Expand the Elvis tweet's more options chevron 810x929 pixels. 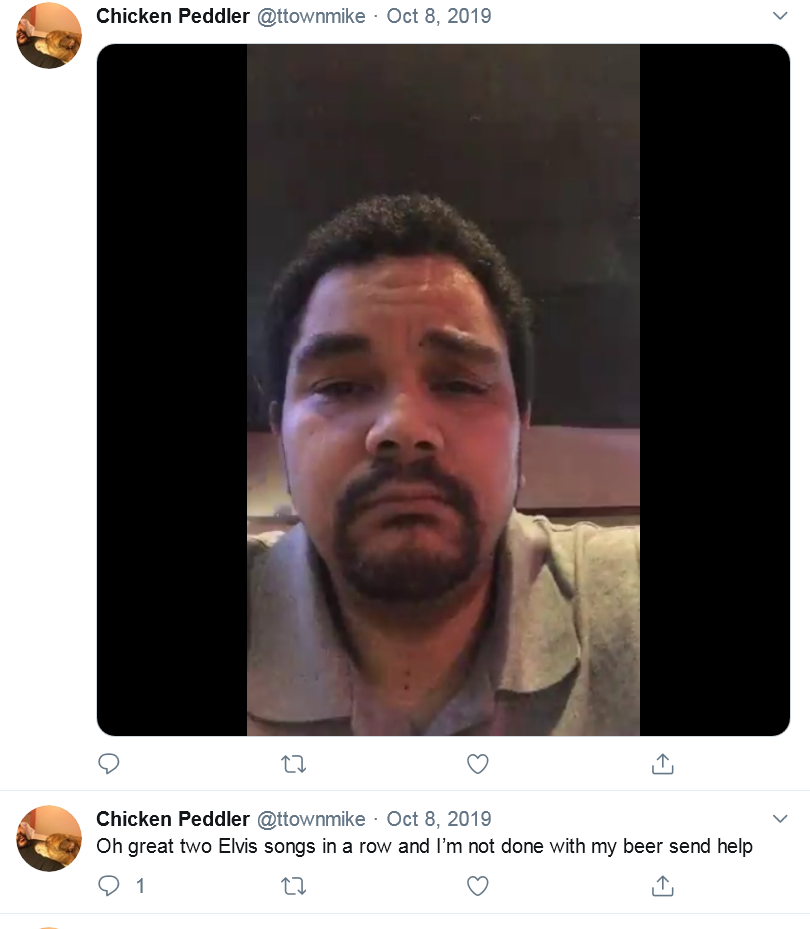[780, 819]
